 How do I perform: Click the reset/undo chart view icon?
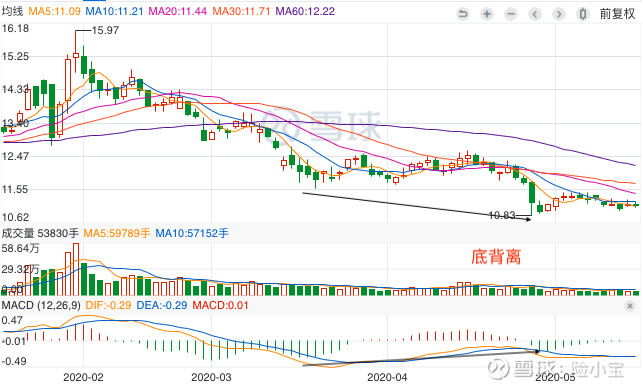(463, 14)
